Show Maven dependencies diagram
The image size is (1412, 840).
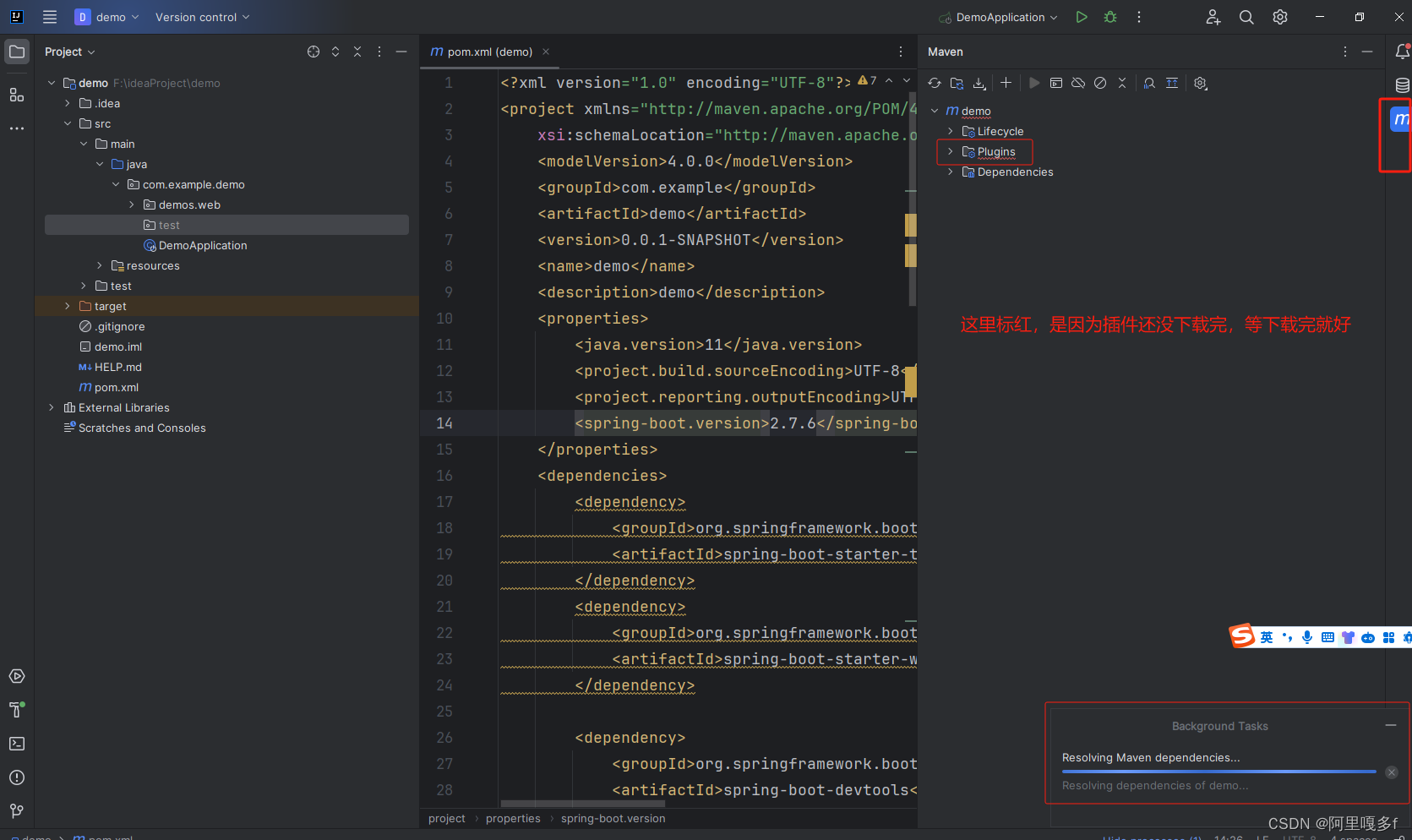(1172, 83)
